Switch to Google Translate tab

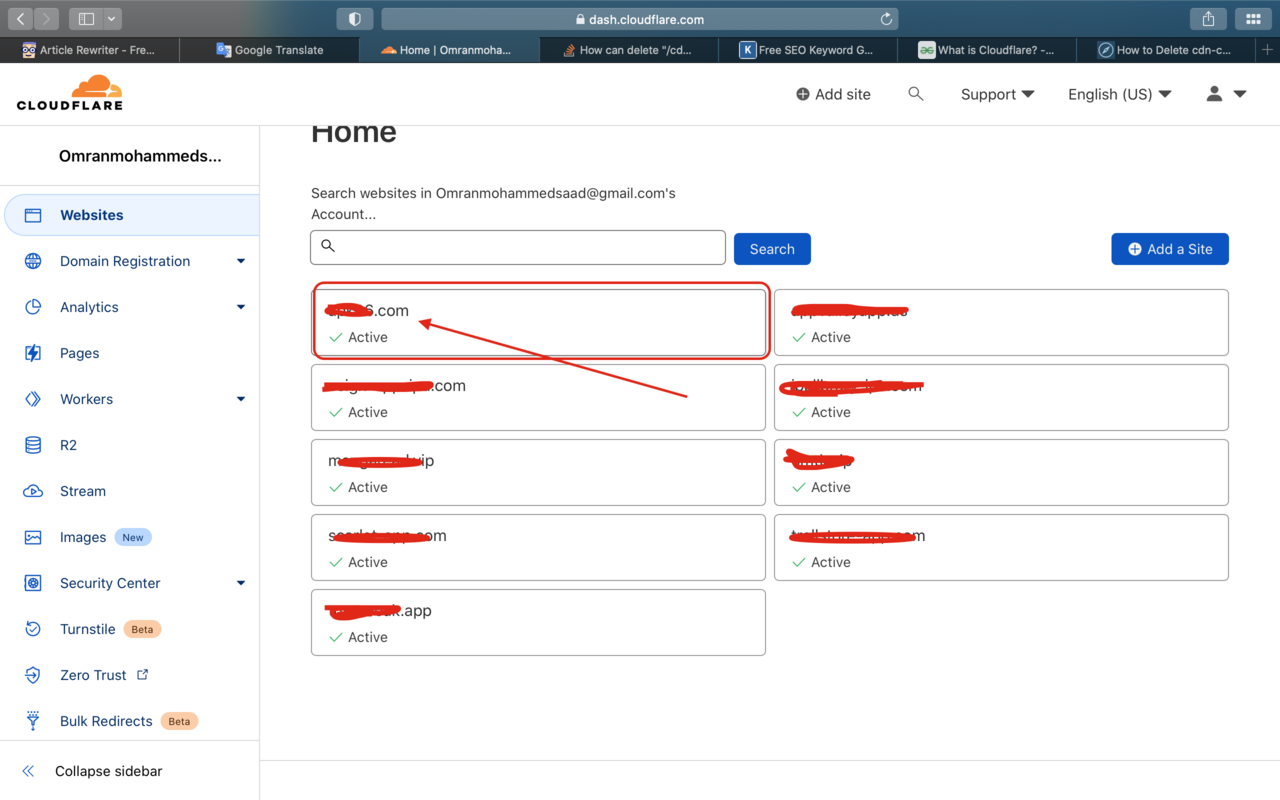pos(270,50)
